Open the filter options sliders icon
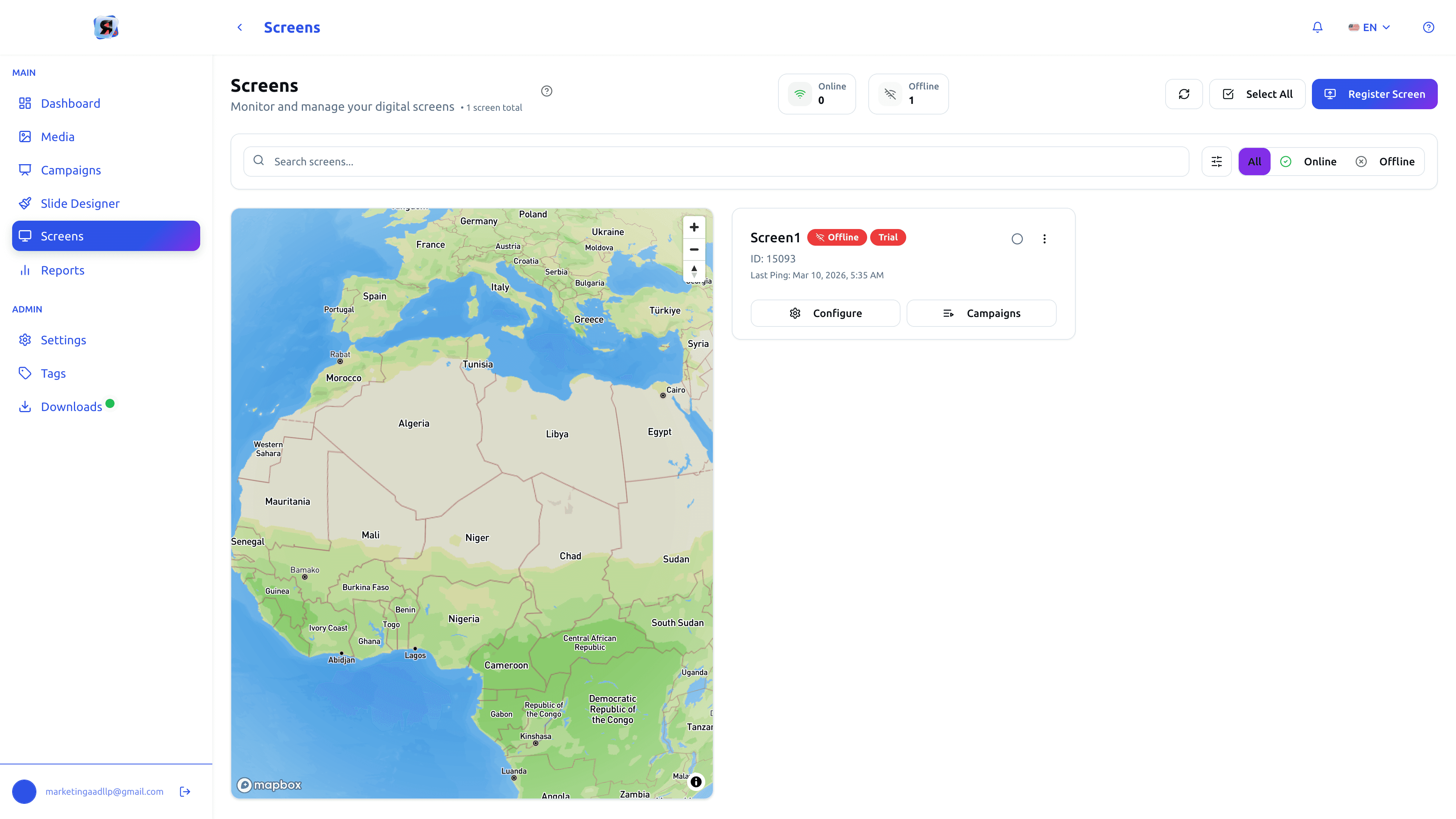This screenshot has height=819, width=1456. [1216, 162]
